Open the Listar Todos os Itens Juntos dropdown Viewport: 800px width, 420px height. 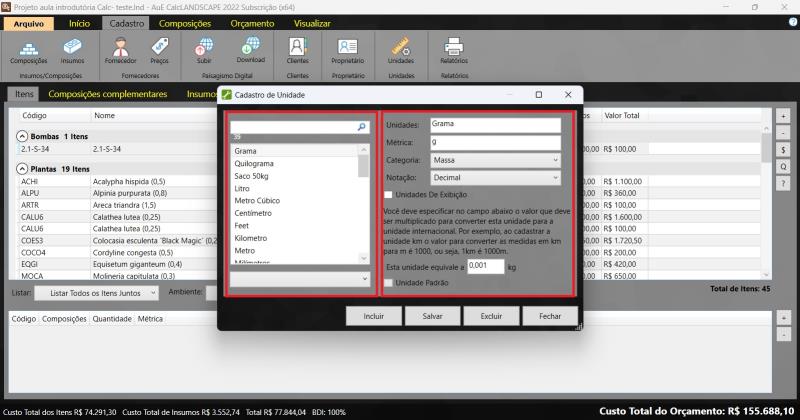pyautogui.click(x=97, y=293)
